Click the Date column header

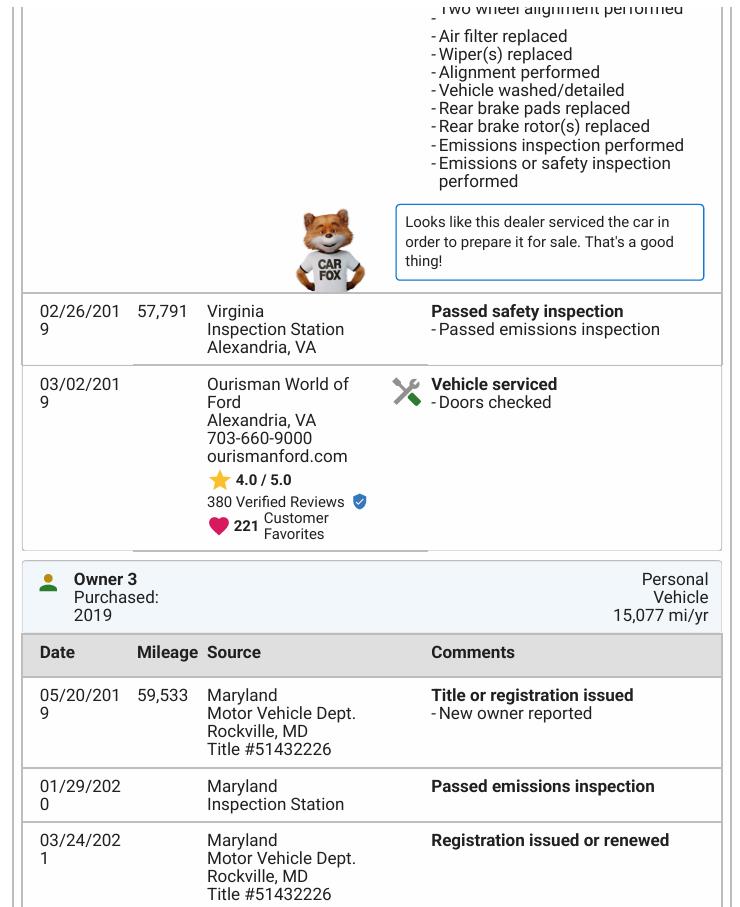click(x=57, y=652)
